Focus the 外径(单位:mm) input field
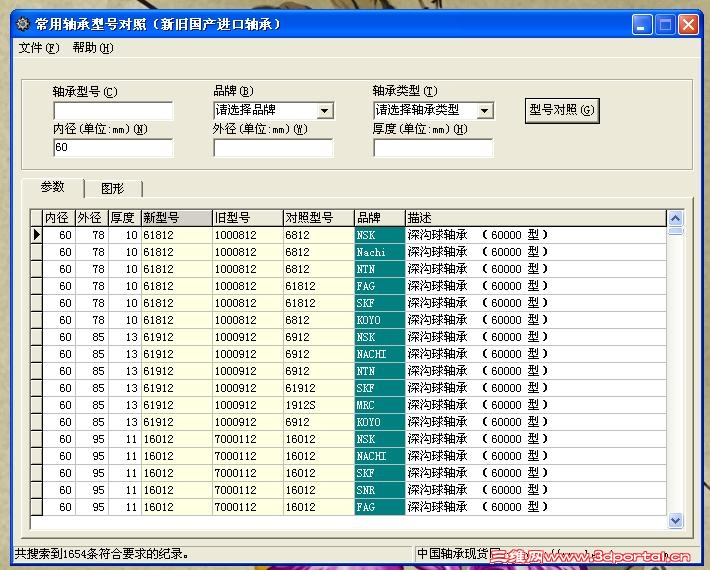The height and width of the screenshot is (570, 710). [273, 148]
